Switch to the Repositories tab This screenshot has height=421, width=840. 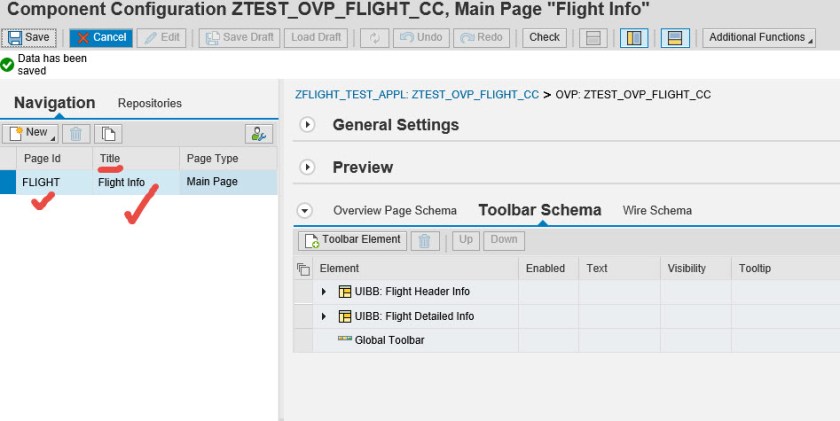[149, 103]
